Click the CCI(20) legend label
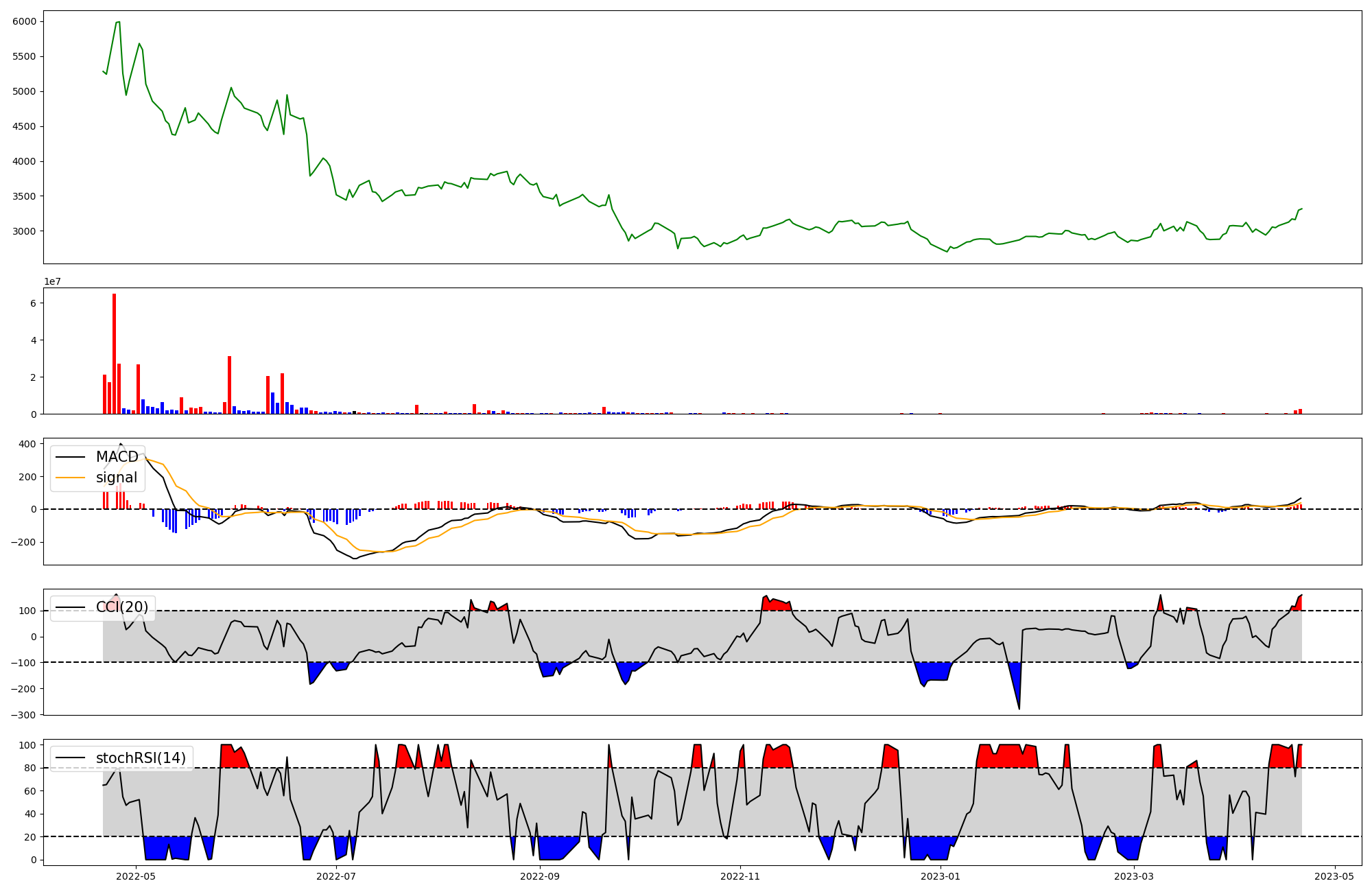Image resolution: width=1372 pixels, height=892 pixels. point(122,607)
